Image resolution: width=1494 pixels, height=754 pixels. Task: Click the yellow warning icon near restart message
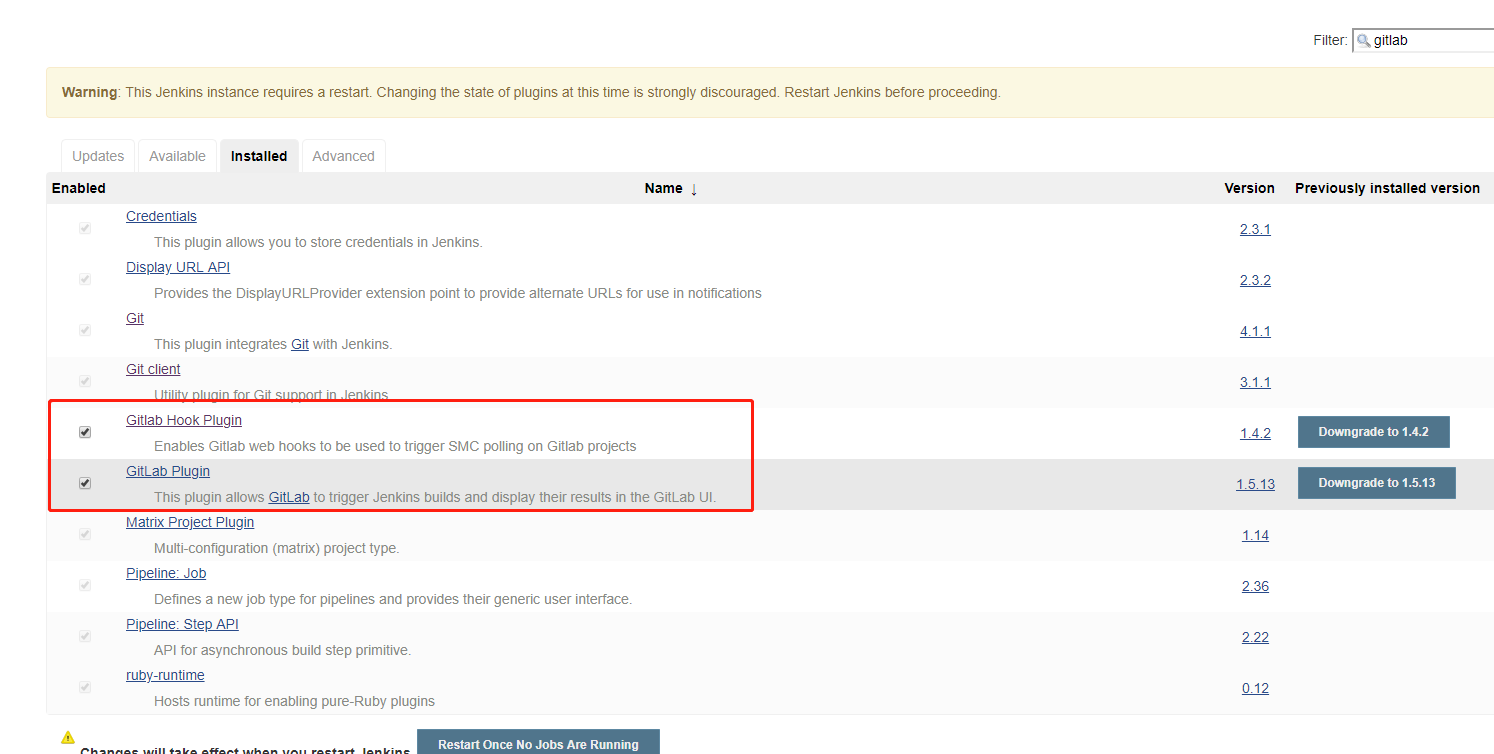(68, 737)
